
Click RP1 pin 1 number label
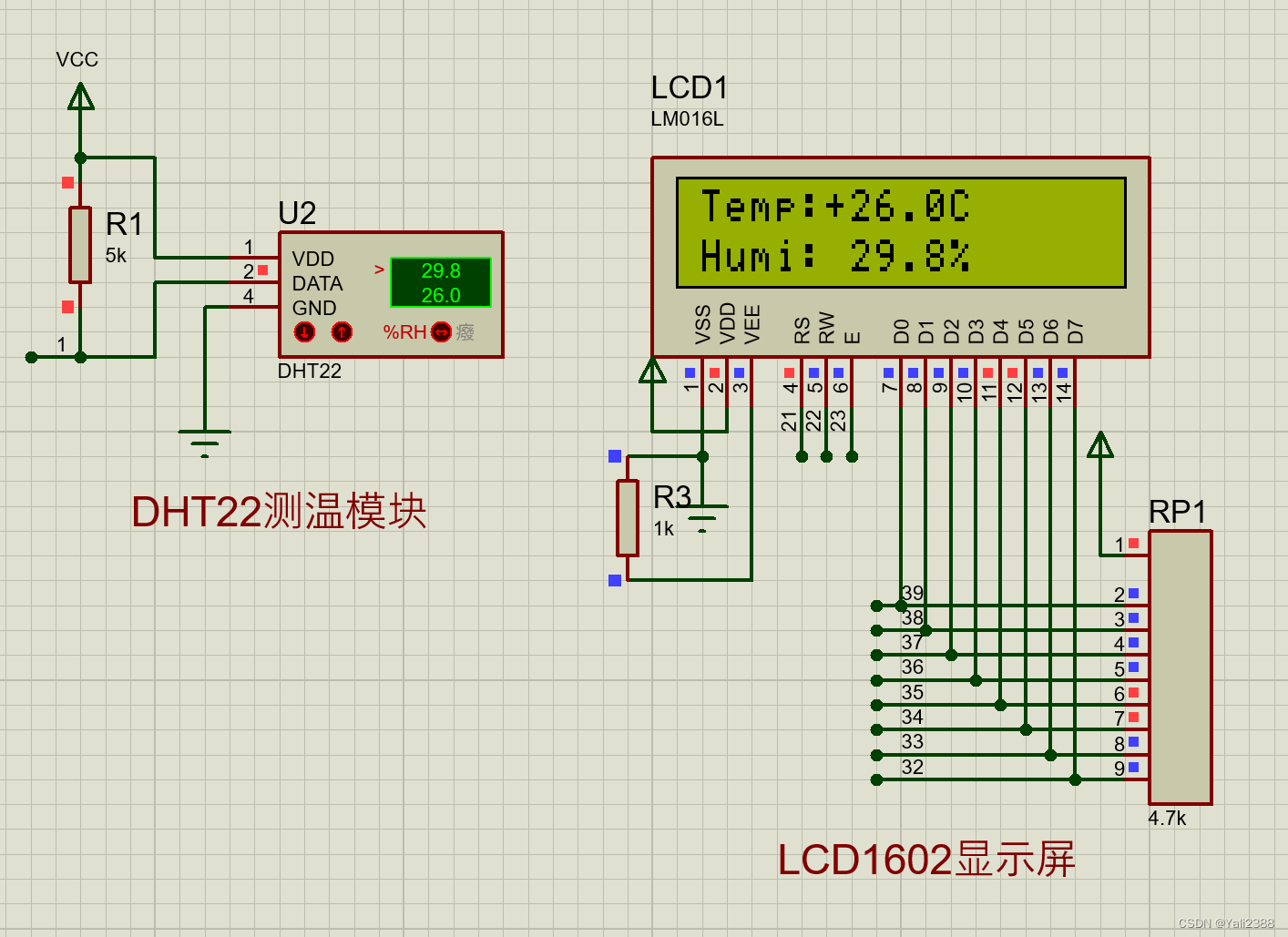pyautogui.click(x=1119, y=545)
